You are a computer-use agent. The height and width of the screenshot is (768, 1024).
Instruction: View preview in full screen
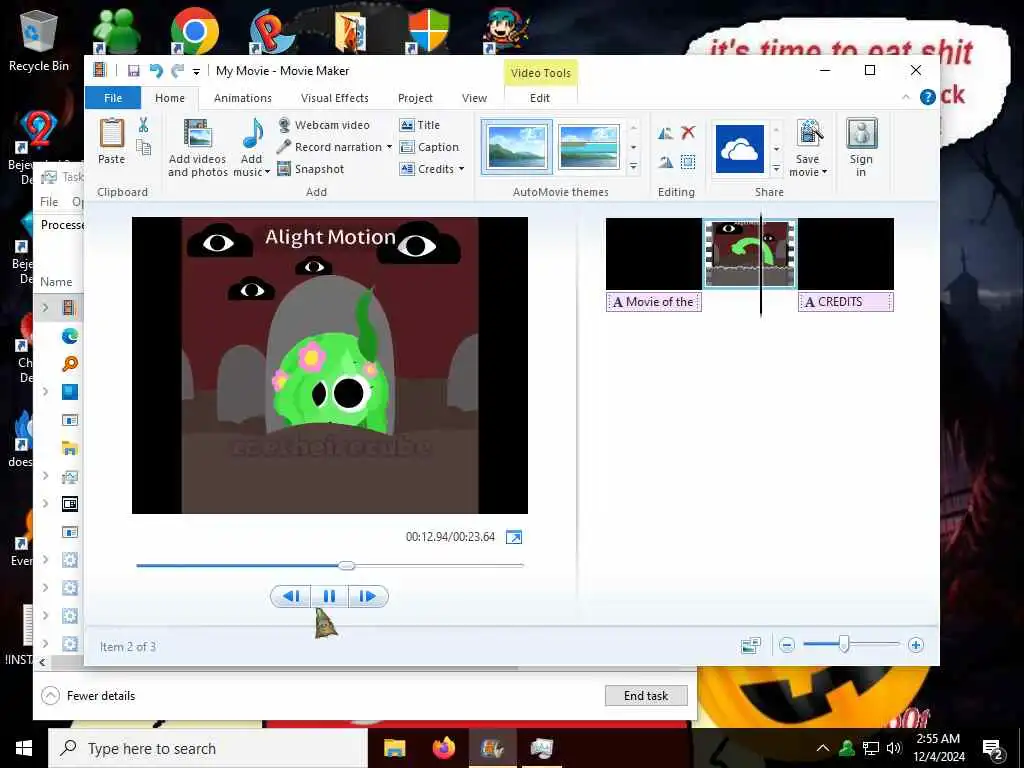[514, 537]
